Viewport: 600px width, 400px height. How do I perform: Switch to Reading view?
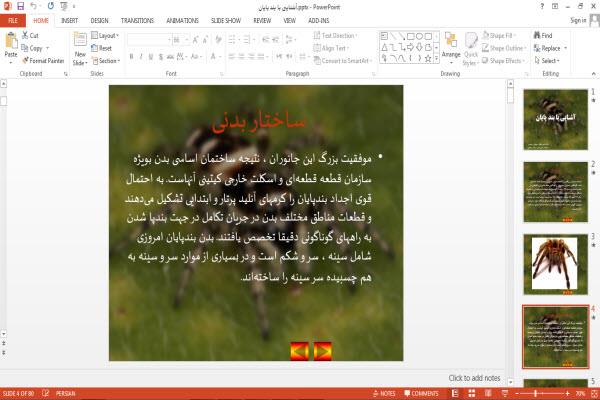(488, 393)
